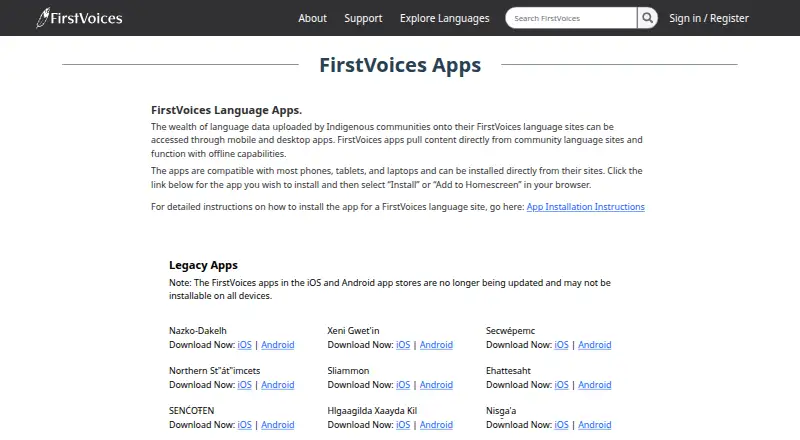Open Ehattesaht iOS download link

click(x=561, y=384)
